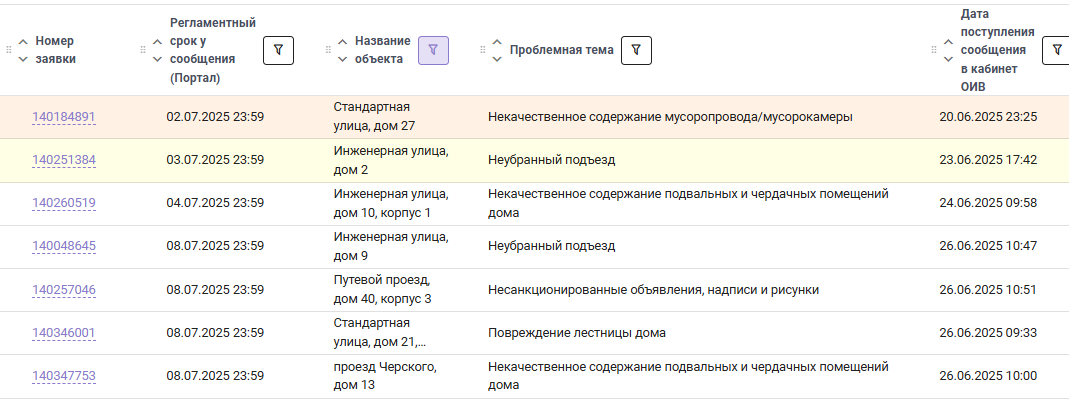
Task: Sort Регламентный срок column ascending
Action: (157, 42)
